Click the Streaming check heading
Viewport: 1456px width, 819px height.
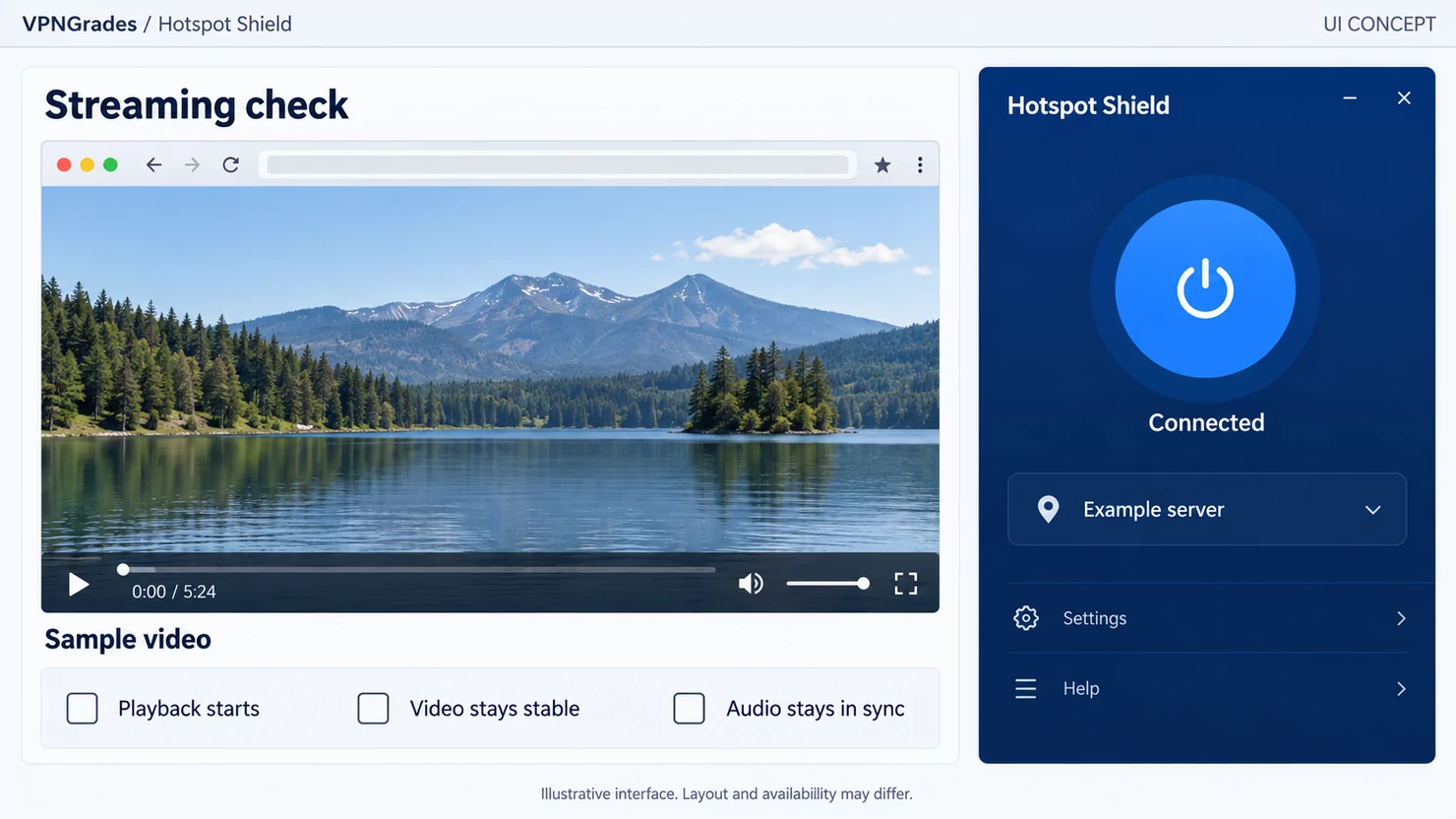pos(197,104)
